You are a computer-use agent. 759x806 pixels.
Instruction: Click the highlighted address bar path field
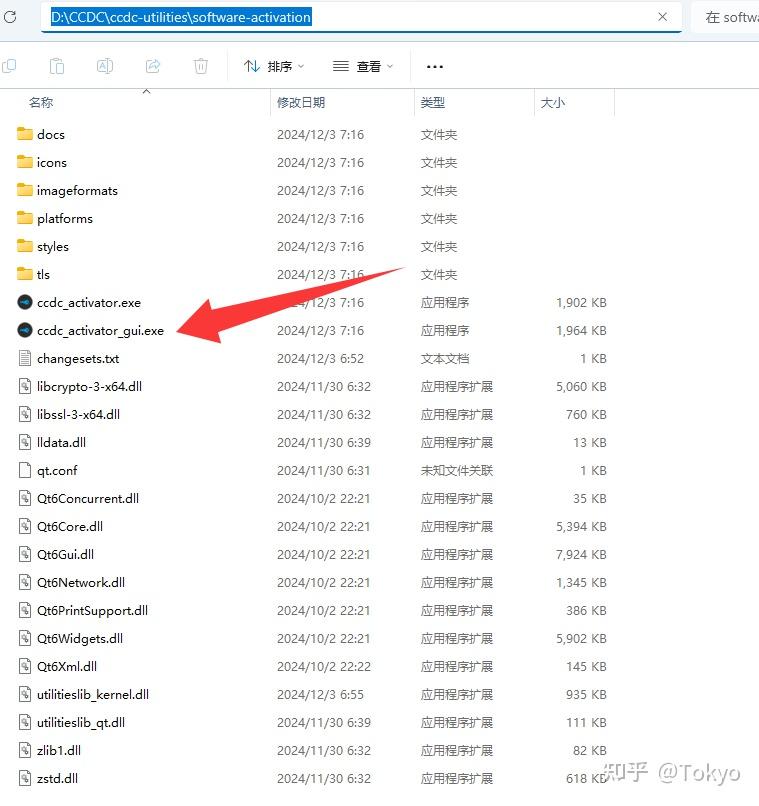pos(361,17)
